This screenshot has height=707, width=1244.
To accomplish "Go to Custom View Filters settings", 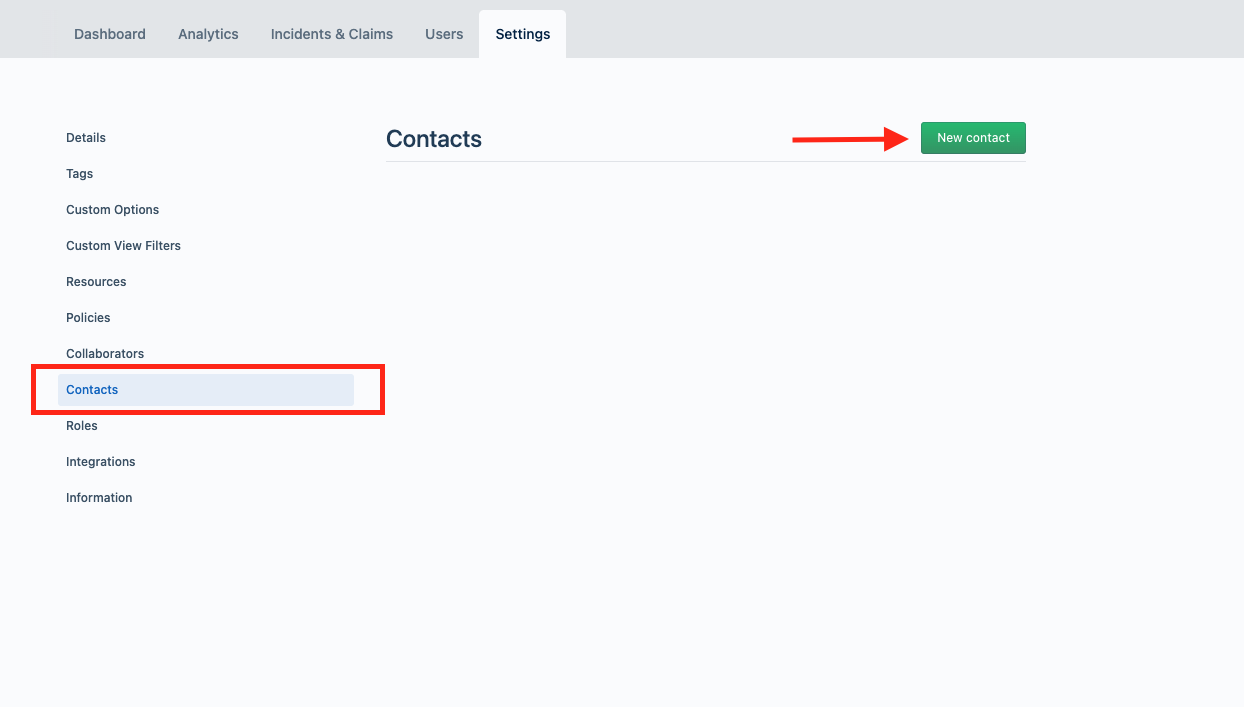I will [x=124, y=246].
